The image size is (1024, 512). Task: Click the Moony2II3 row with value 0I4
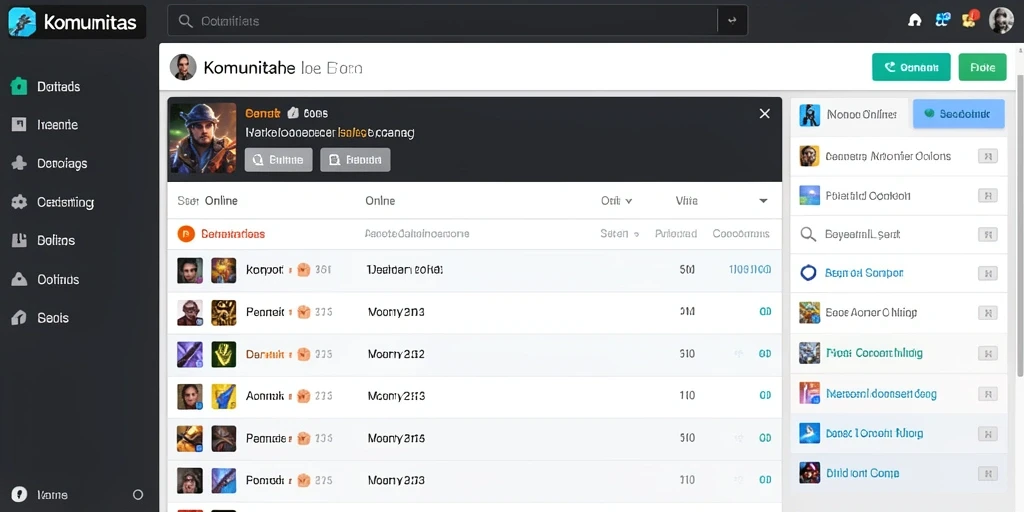pyautogui.click(x=474, y=312)
